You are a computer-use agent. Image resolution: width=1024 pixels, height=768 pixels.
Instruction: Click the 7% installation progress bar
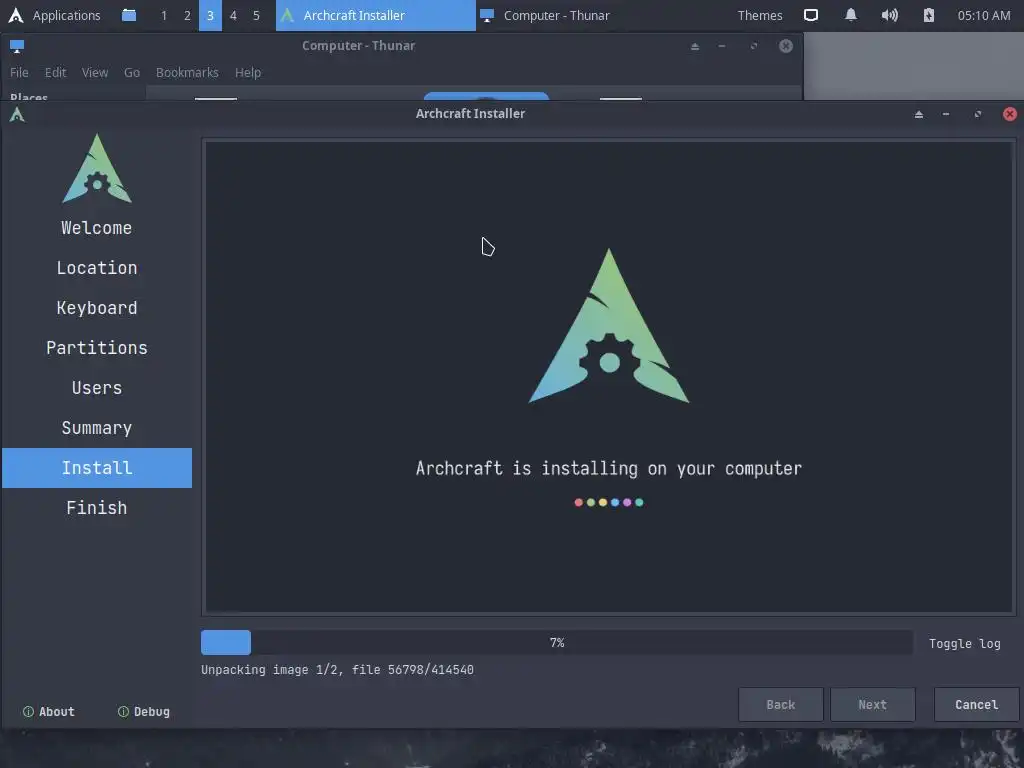(x=556, y=643)
